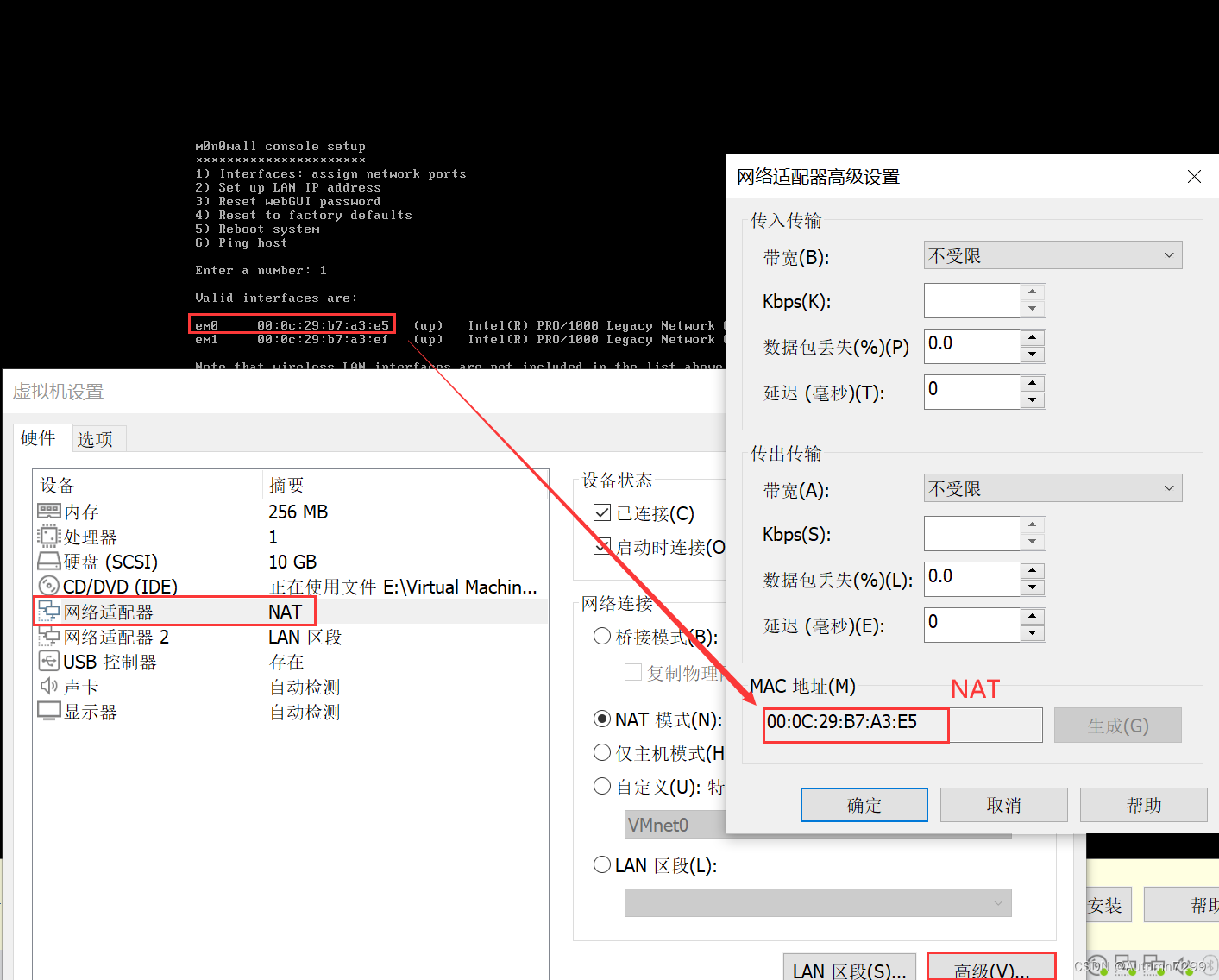Open the incoming 带宽(B) dropdown

[1052, 255]
